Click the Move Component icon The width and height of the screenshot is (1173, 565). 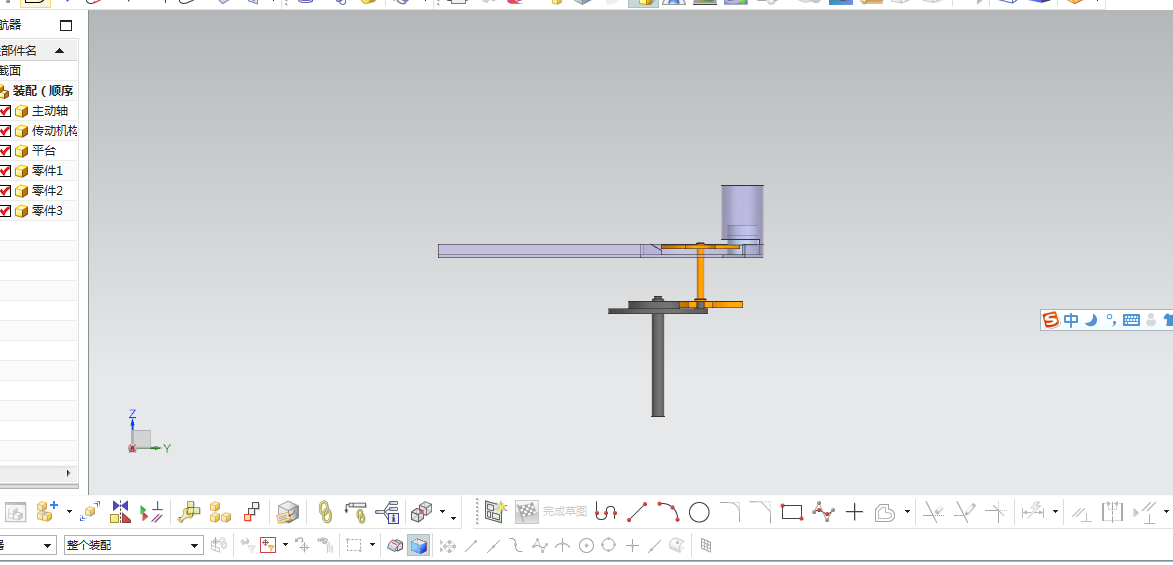pyautogui.click(x=90, y=512)
